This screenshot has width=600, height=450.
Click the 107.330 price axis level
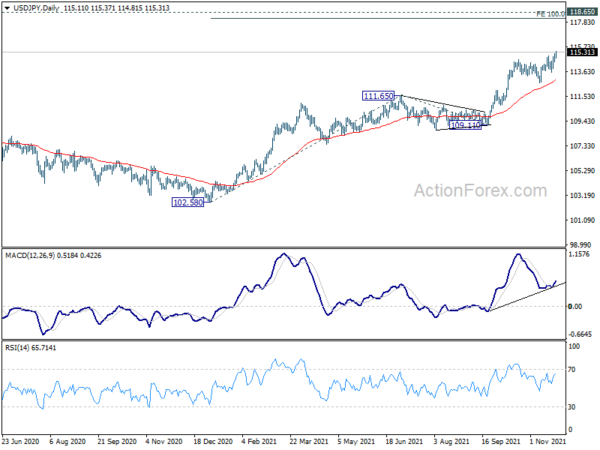[x=582, y=146]
